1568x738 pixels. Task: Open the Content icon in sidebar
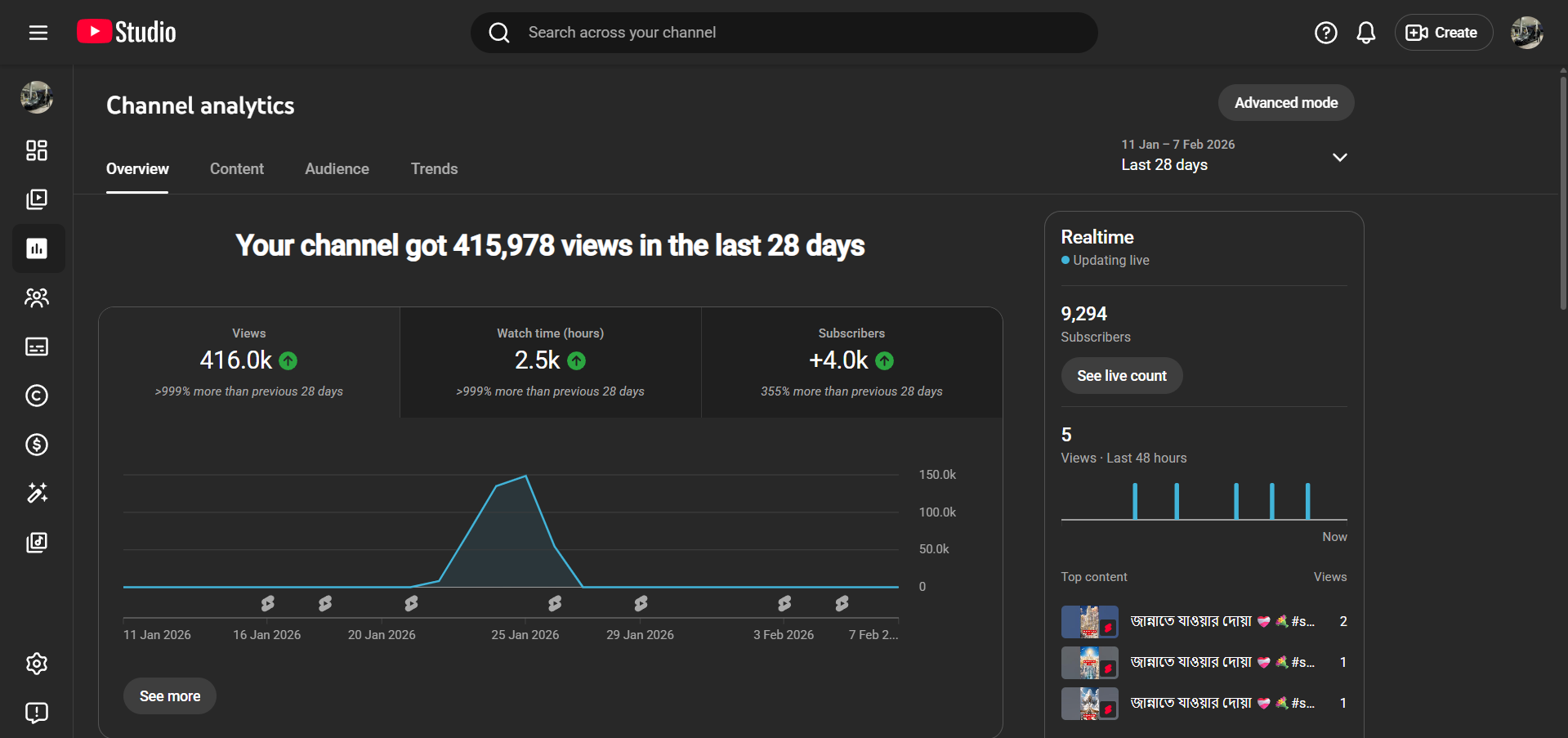37,199
